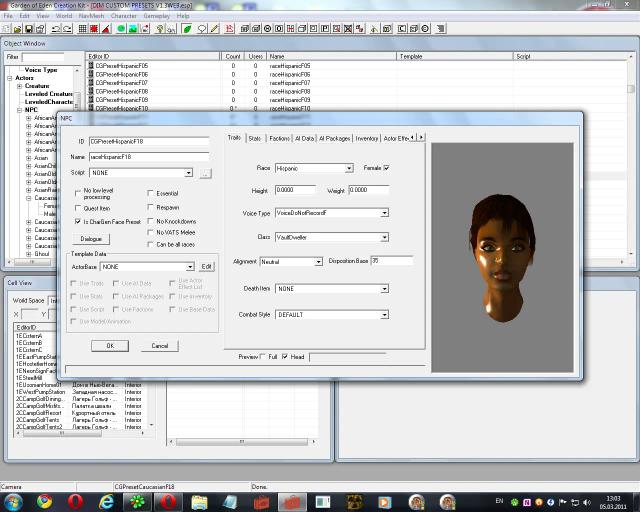This screenshot has height=512, width=640.
Task: Open script editor via pencil icon
Action: pos(214,29)
